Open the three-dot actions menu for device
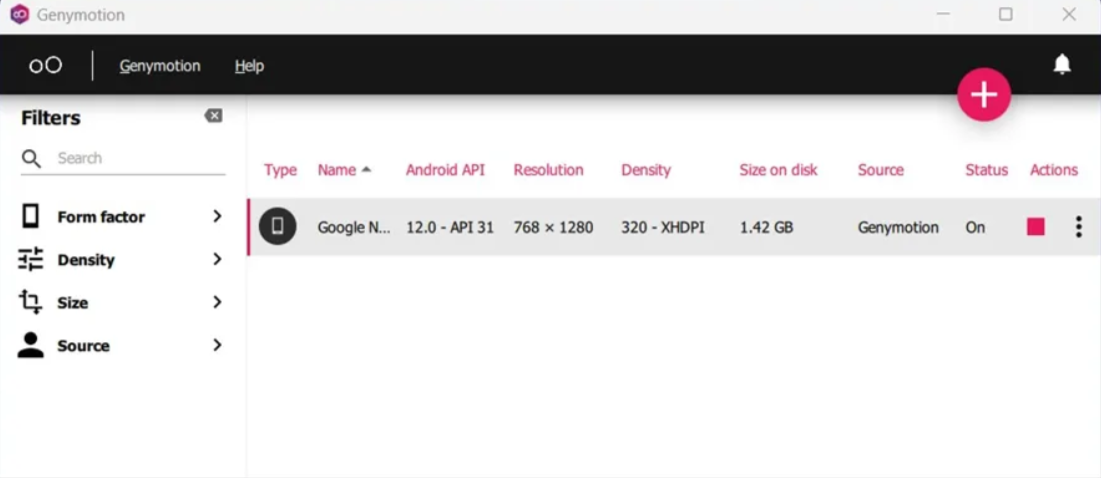This screenshot has width=1101, height=478. point(1078,227)
